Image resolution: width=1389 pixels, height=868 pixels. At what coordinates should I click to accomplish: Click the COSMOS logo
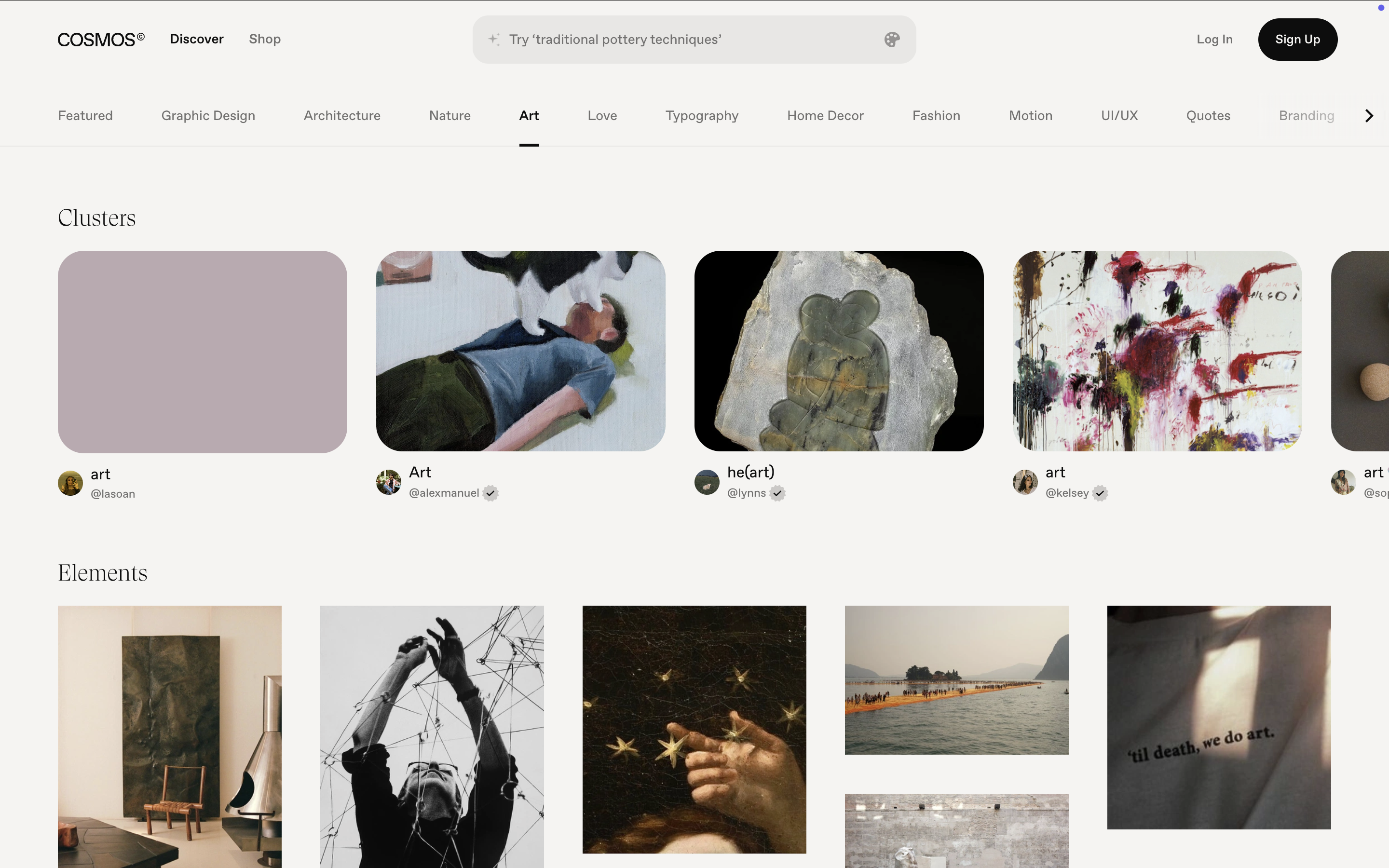pyautogui.click(x=101, y=40)
